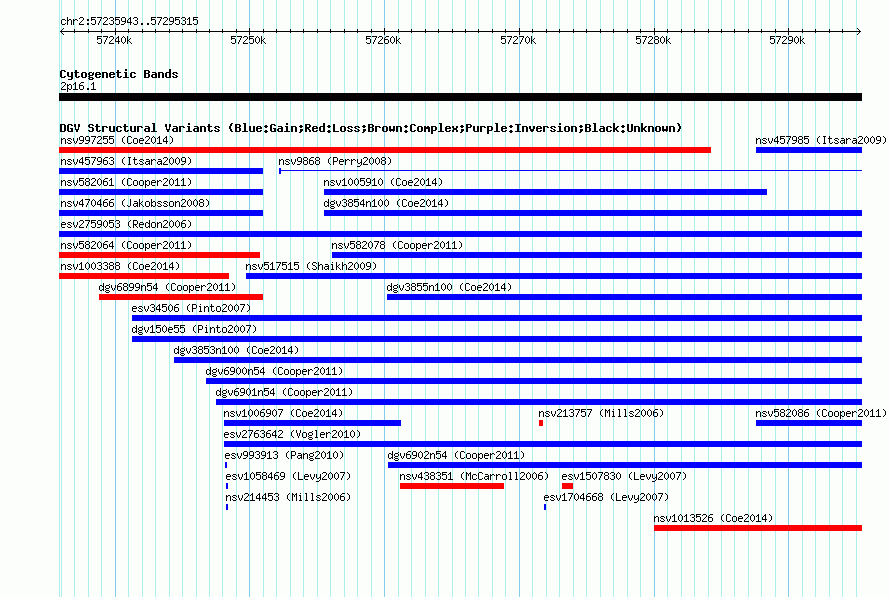Viewport: 890px width, 597px height.
Task: Open nsv517515 (Shaikh2009) label
Action: pyautogui.click(x=311, y=266)
